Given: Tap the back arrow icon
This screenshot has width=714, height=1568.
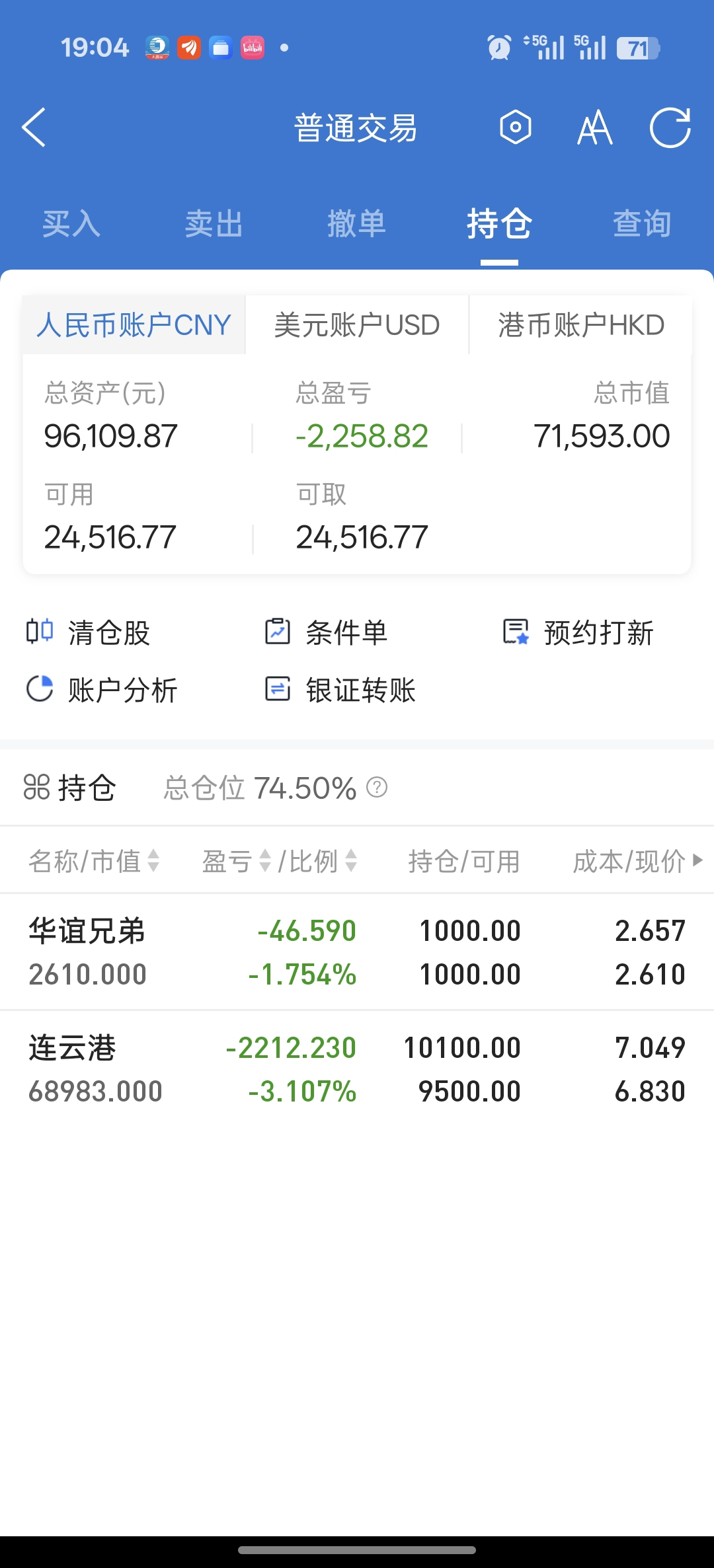Looking at the screenshot, I should pos(34,127).
